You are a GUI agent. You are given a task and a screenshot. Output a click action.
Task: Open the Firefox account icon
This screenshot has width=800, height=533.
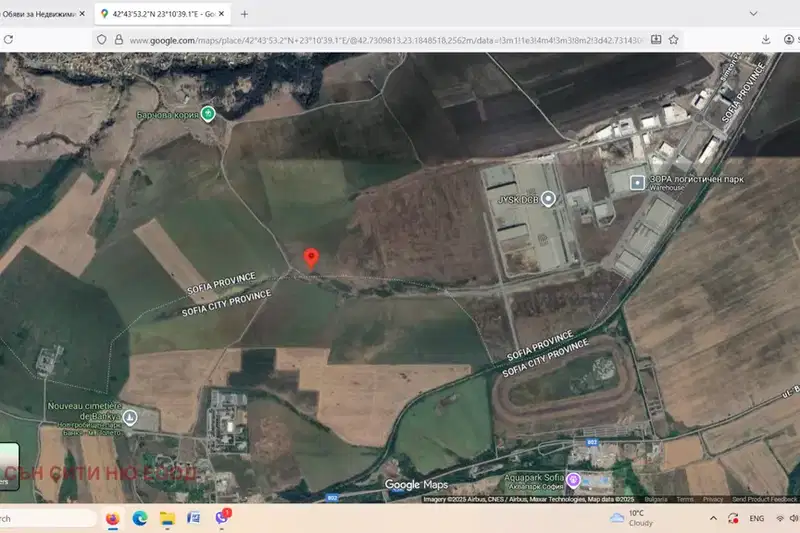click(789, 39)
